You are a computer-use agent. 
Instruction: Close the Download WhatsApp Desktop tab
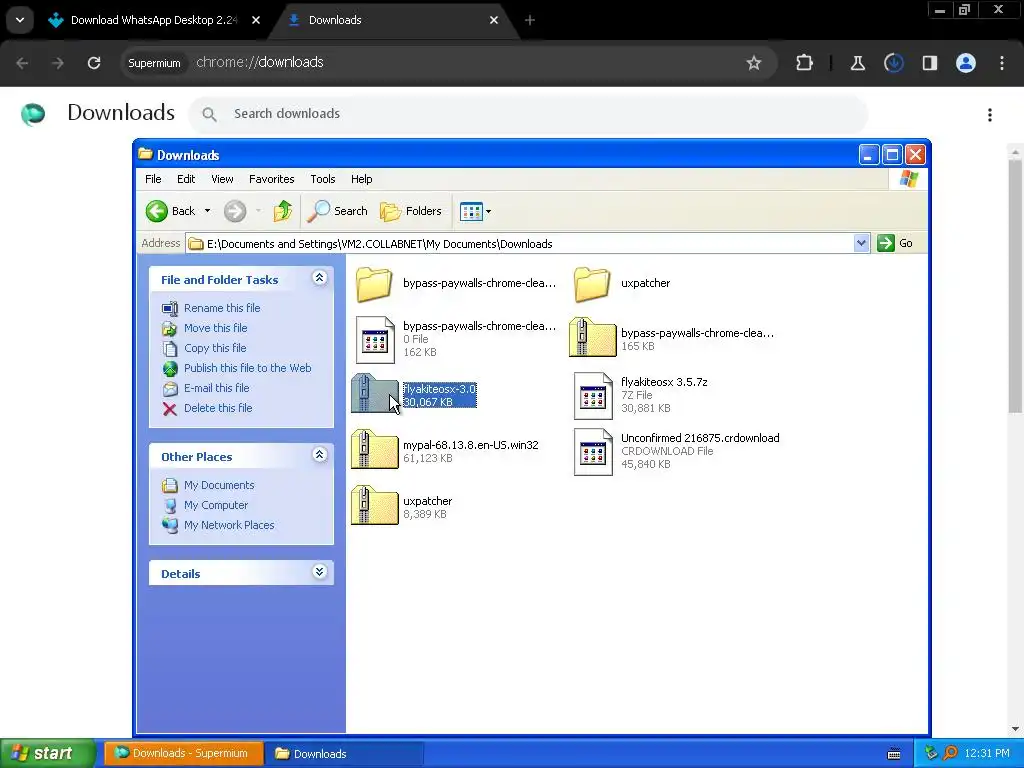[256, 20]
